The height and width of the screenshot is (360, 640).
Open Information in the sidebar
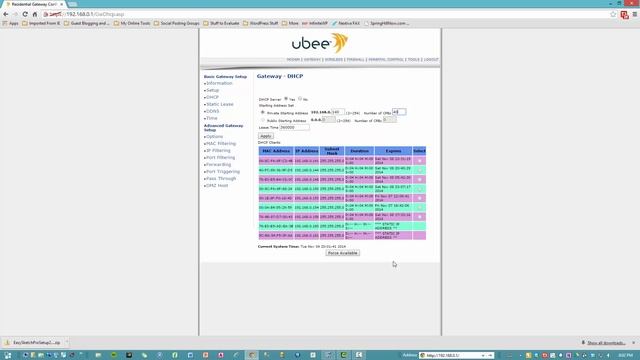click(219, 83)
